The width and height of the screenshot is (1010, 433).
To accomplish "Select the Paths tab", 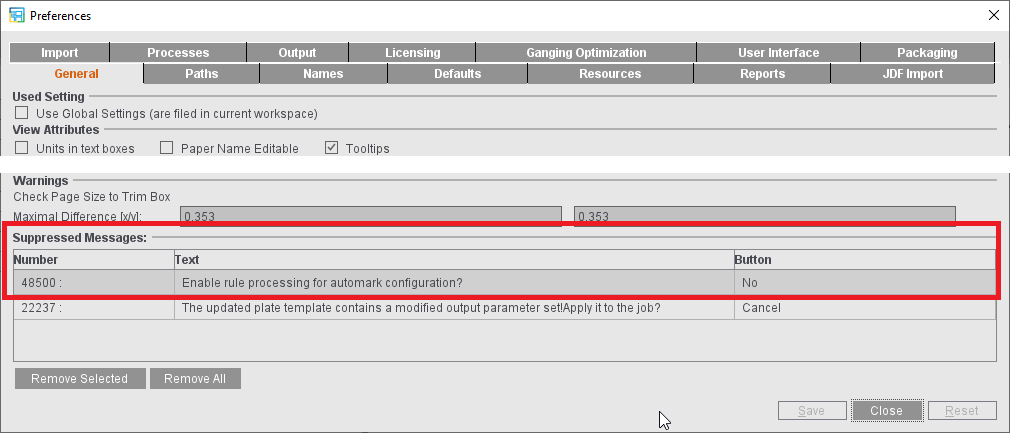I will pos(201,74).
